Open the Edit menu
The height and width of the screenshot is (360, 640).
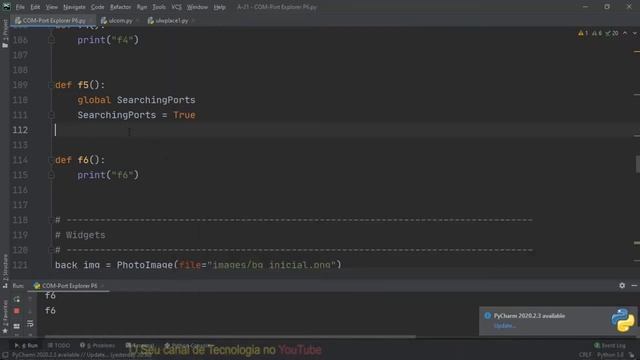[35, 7]
